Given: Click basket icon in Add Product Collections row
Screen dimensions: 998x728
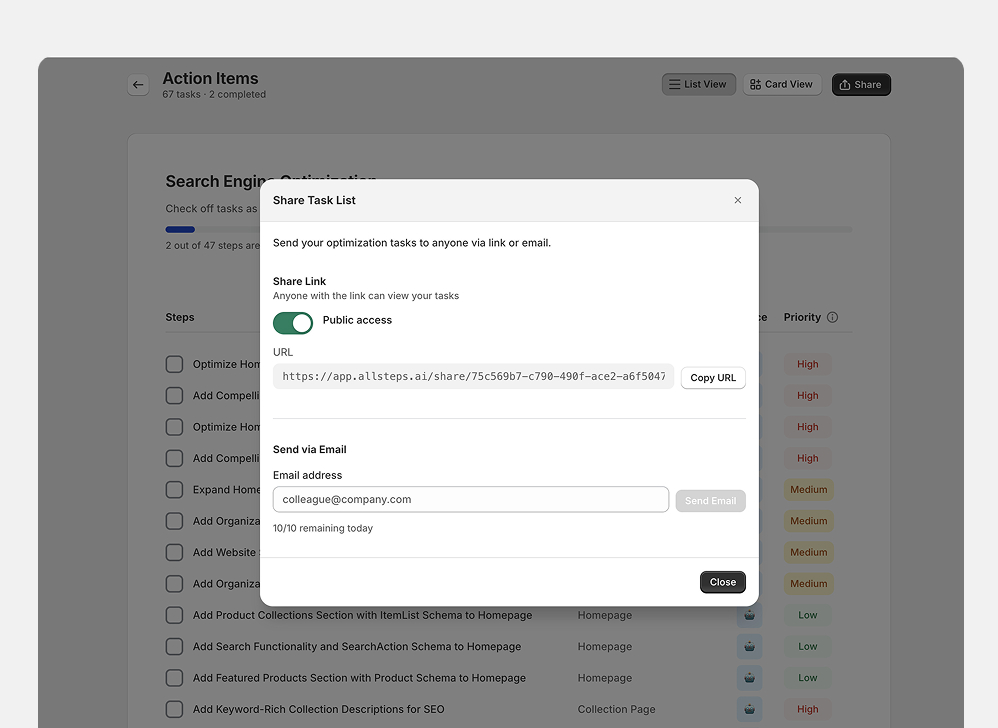Looking at the screenshot, I should (749, 615).
